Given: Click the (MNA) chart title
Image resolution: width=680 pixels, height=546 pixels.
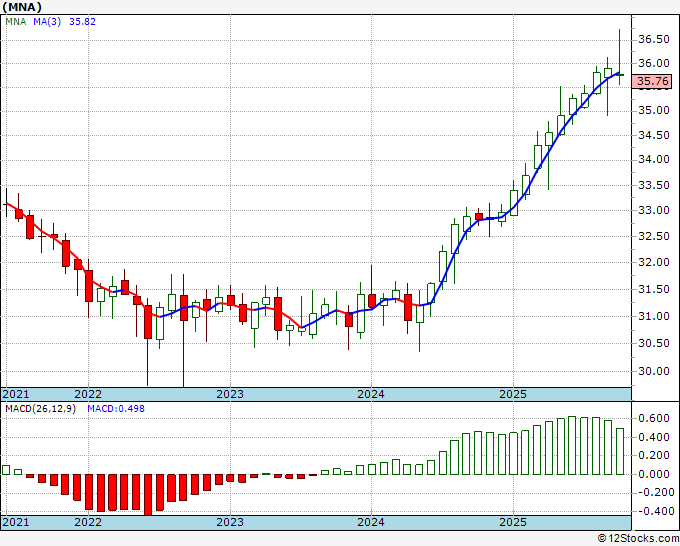Looking at the screenshot, I should pyautogui.click(x=22, y=7).
